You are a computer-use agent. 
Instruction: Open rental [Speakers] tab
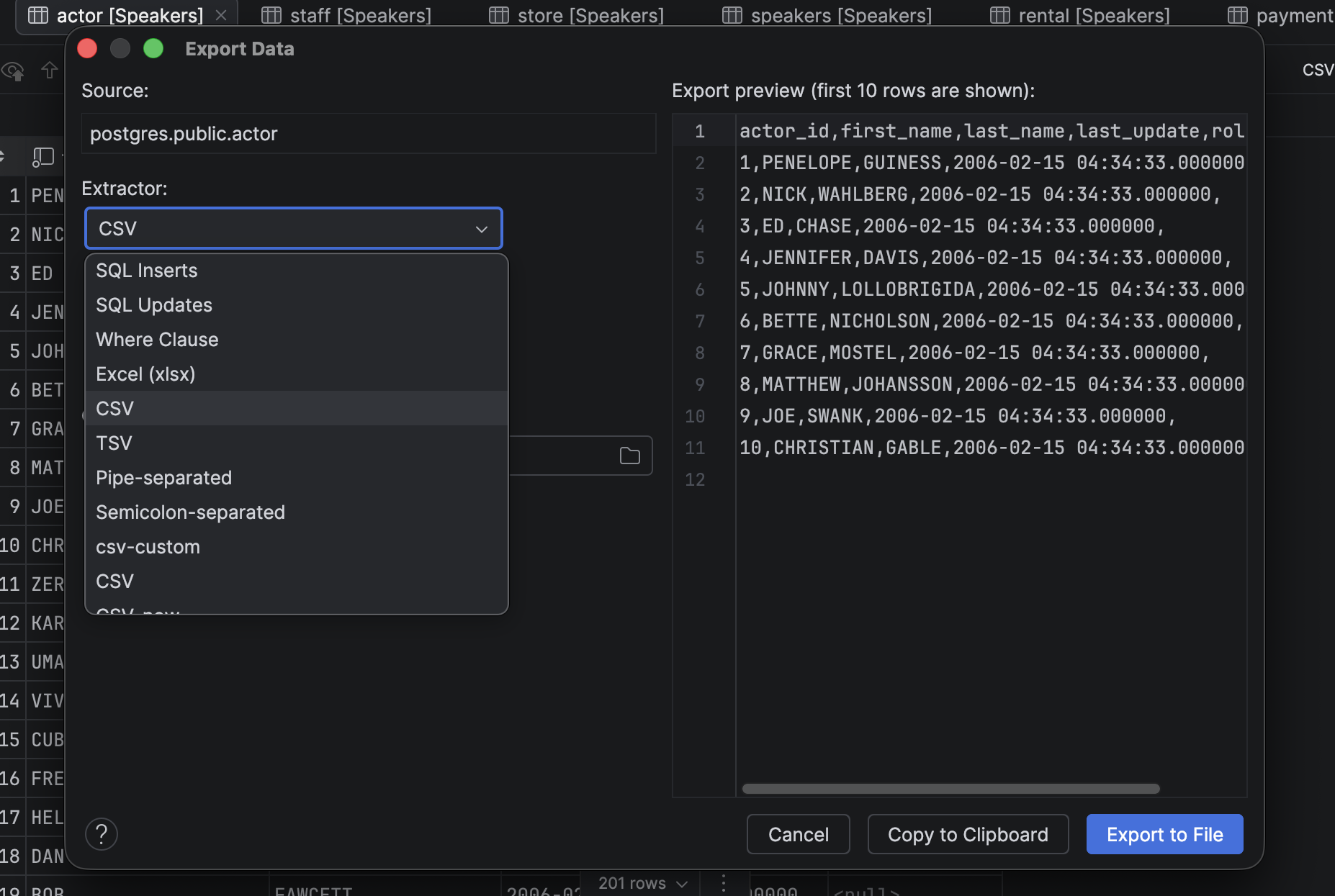click(x=1079, y=15)
